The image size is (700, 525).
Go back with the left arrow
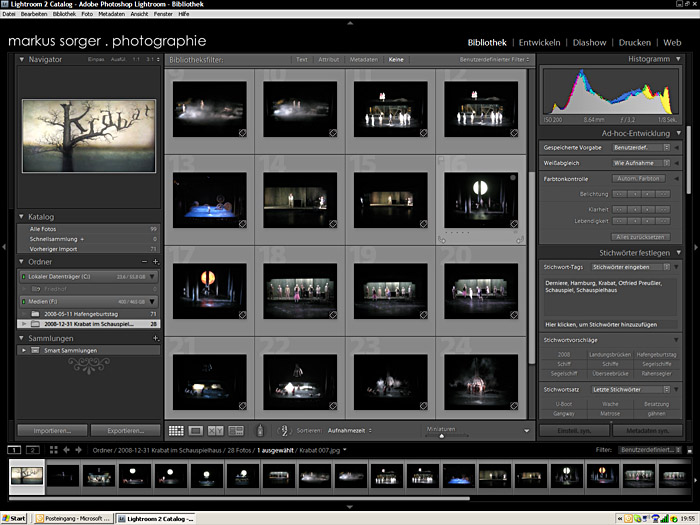67,450
